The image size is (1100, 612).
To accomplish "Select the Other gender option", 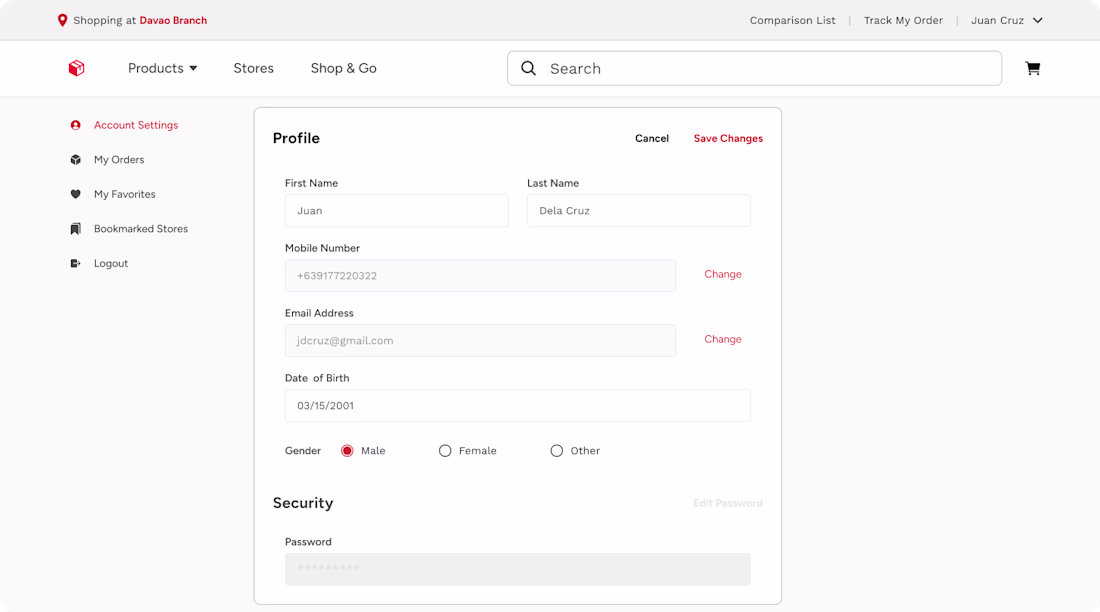I will pyautogui.click(x=556, y=451).
